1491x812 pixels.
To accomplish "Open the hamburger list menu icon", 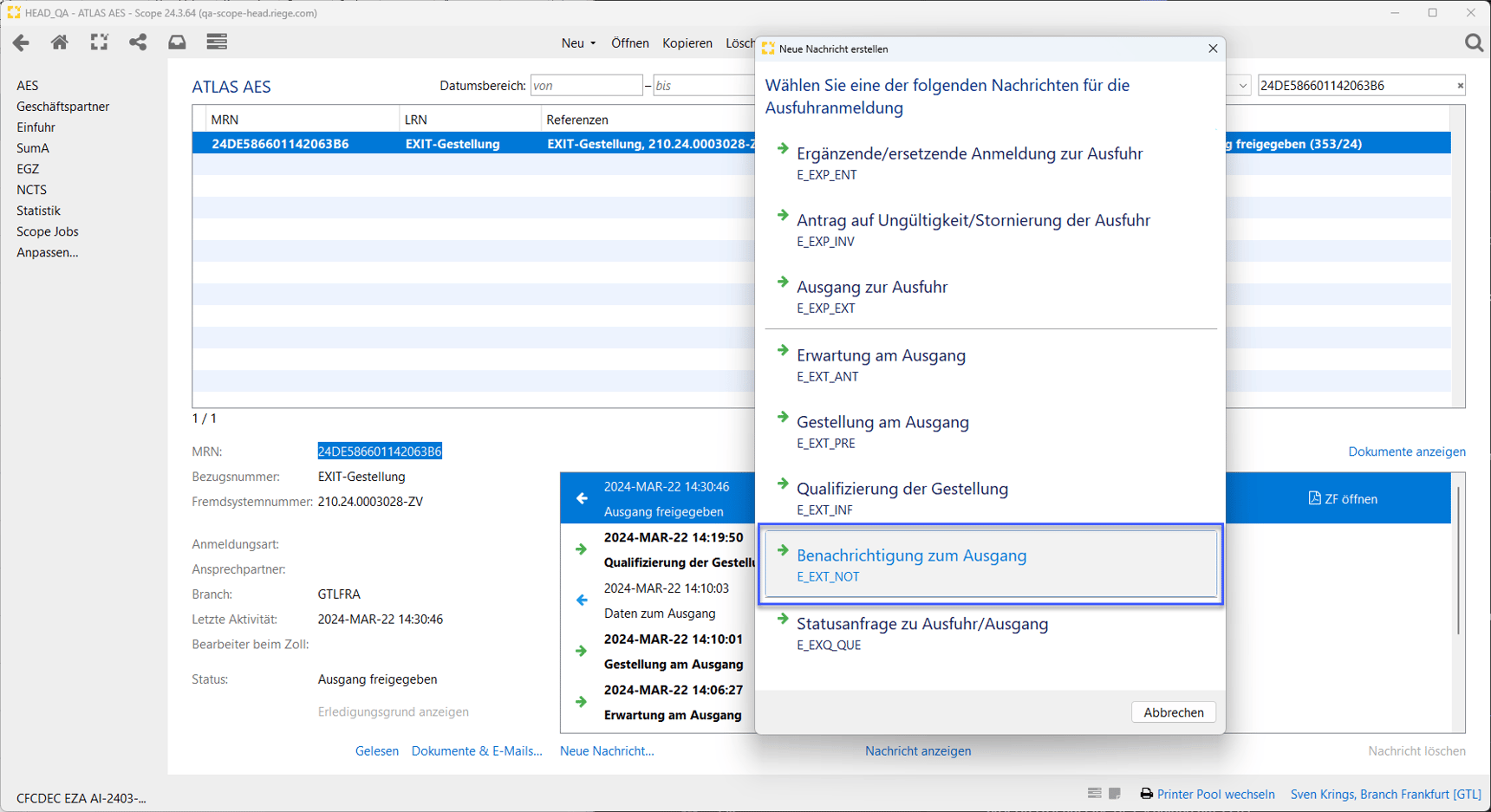I will (217, 42).
